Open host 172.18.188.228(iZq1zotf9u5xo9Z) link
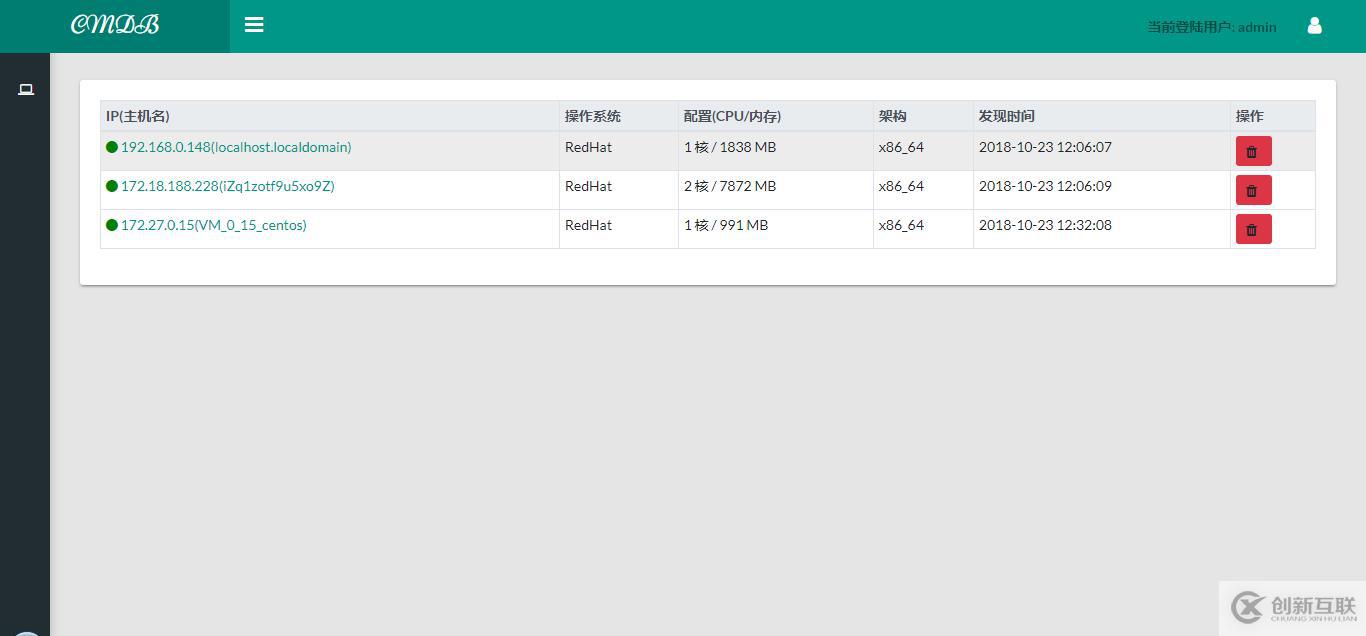The width and height of the screenshot is (1366, 636). click(x=227, y=186)
